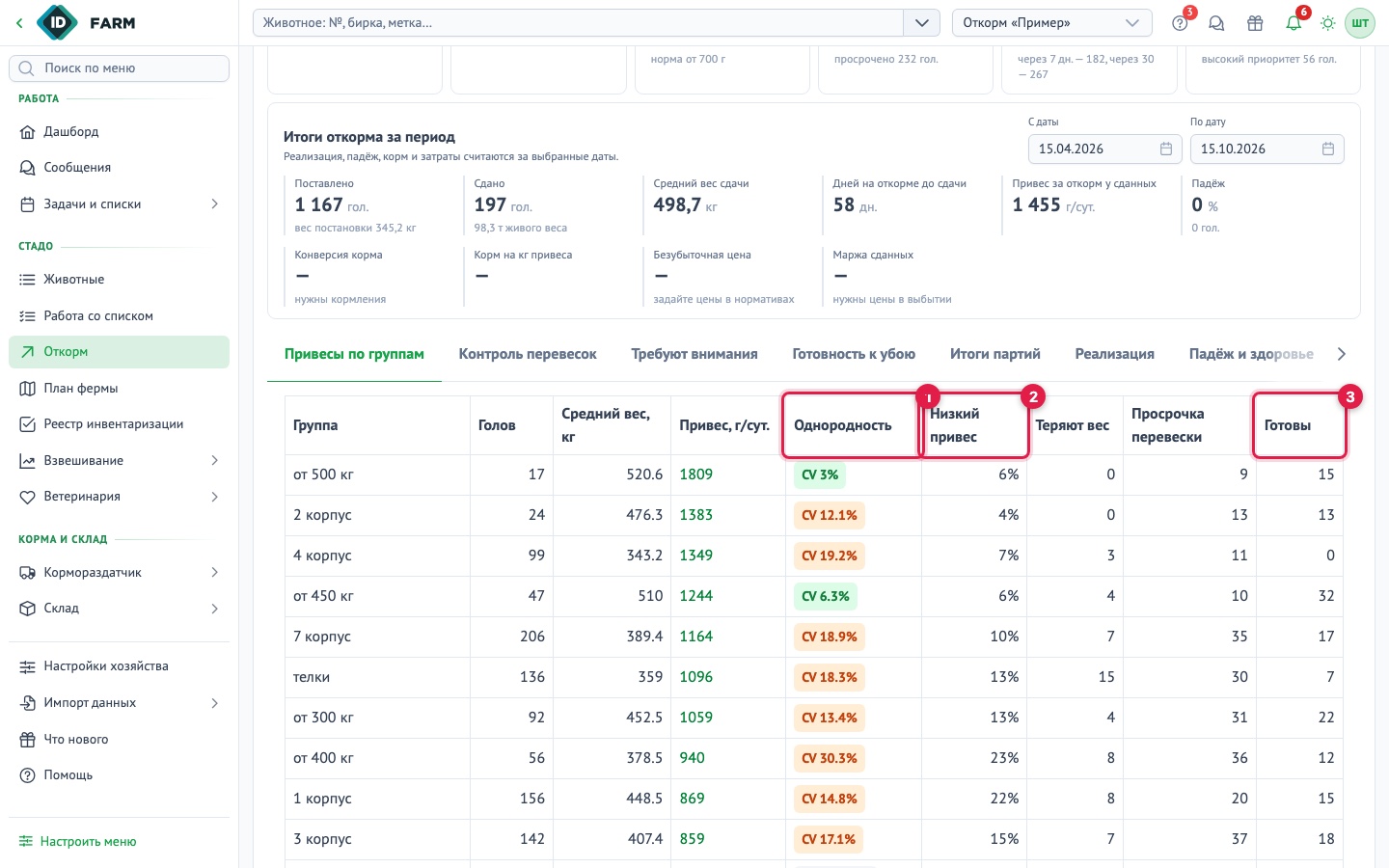
Task: Expand the Кормораздатчик submenu
Action: pos(214,573)
